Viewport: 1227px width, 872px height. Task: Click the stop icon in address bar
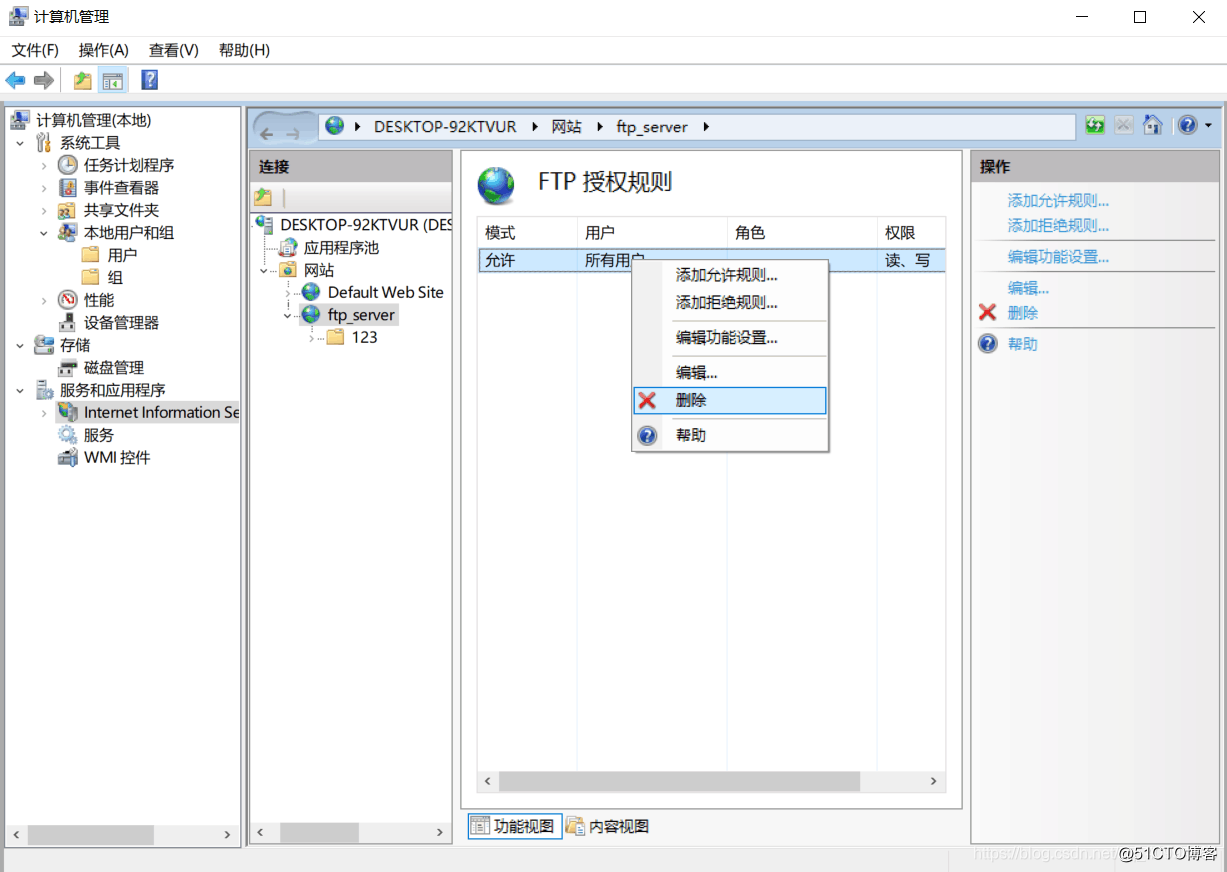1124,125
